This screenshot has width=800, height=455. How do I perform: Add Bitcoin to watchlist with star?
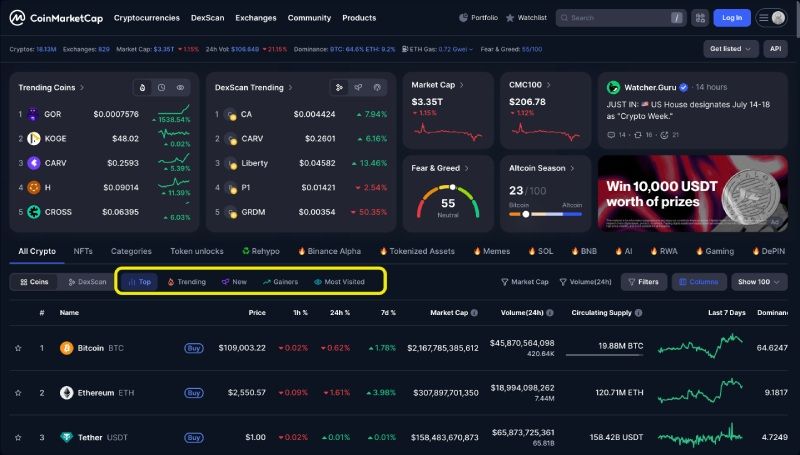(x=18, y=348)
